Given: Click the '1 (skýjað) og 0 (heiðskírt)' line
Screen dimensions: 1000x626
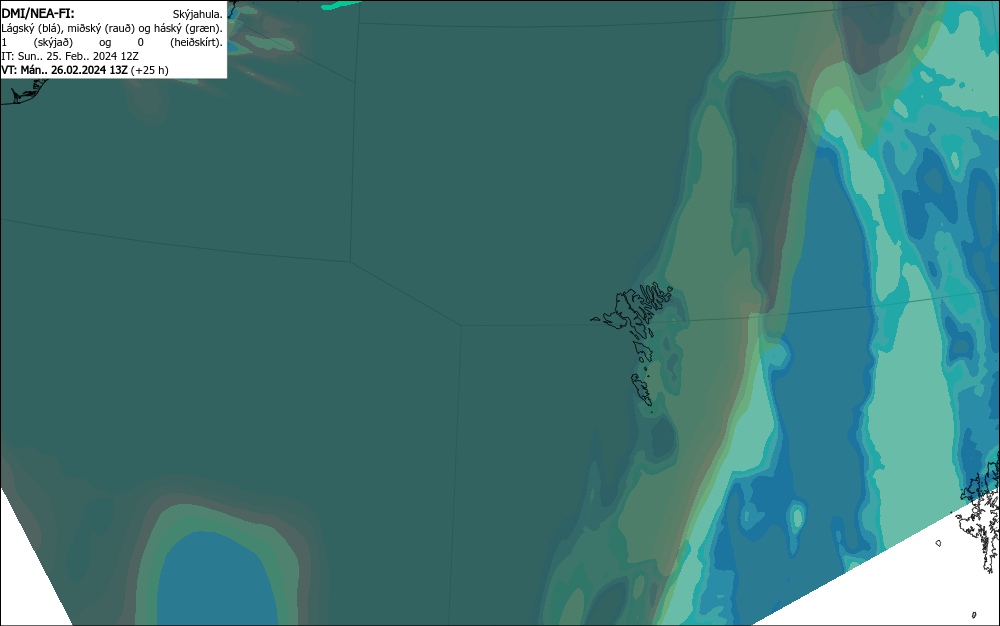Looking at the screenshot, I should (x=112, y=42).
